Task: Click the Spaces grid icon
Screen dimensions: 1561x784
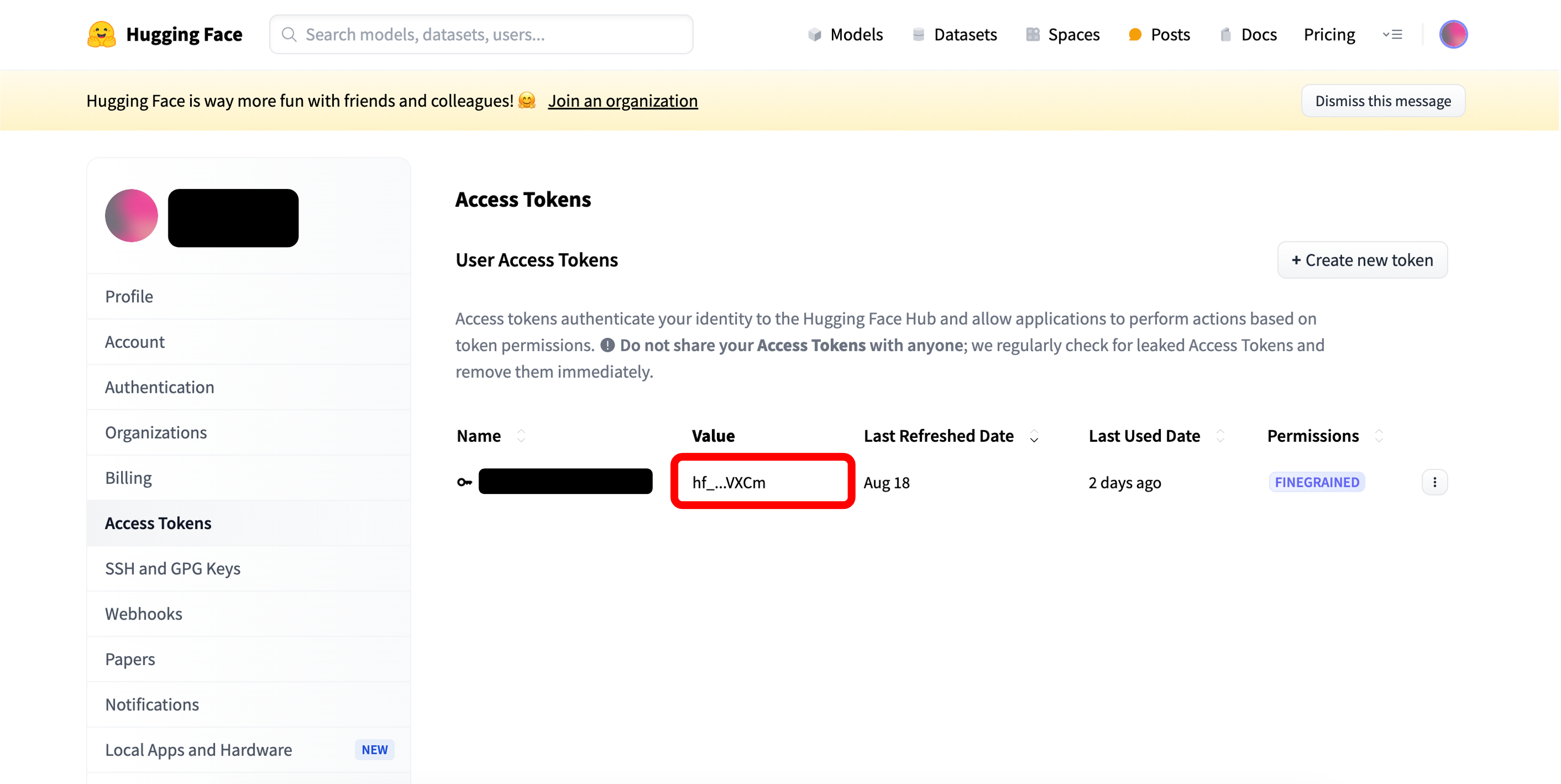Action: click(1033, 34)
